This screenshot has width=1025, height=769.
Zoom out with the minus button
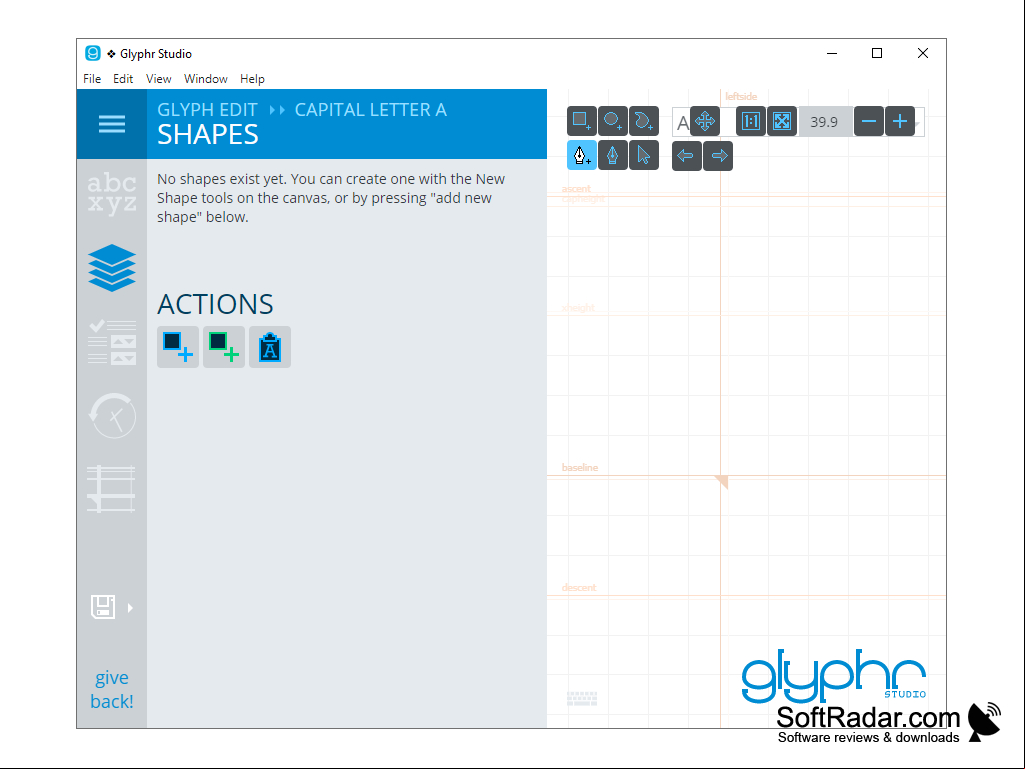pyautogui.click(x=869, y=122)
